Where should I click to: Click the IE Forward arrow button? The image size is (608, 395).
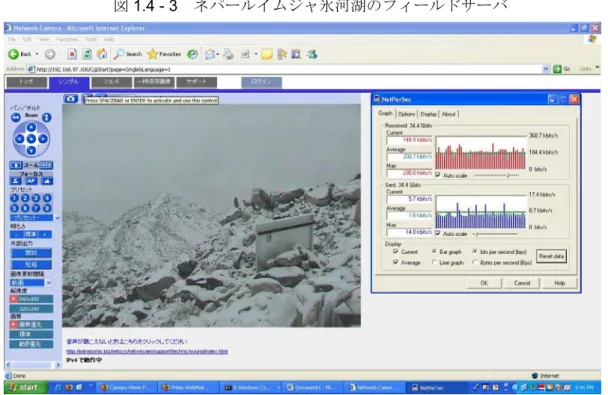tap(50, 54)
